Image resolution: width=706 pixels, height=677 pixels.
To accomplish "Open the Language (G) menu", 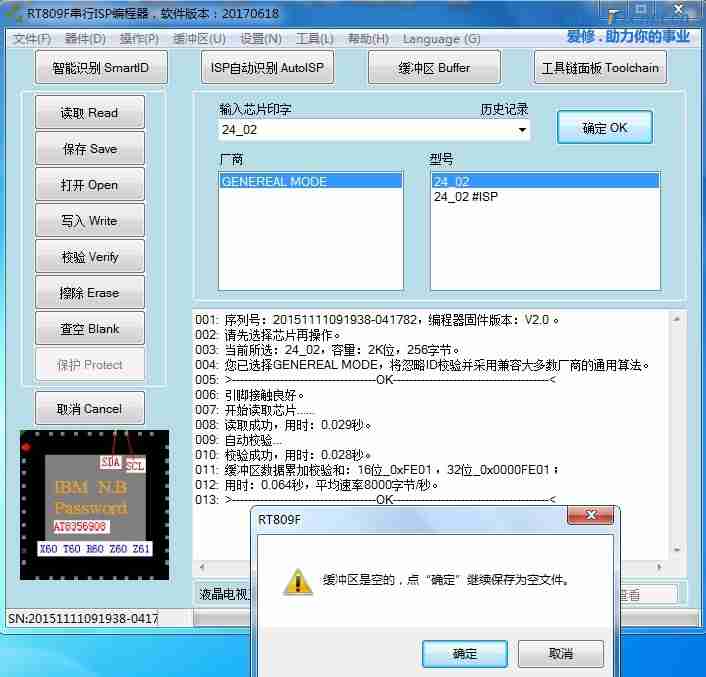I will [441, 39].
